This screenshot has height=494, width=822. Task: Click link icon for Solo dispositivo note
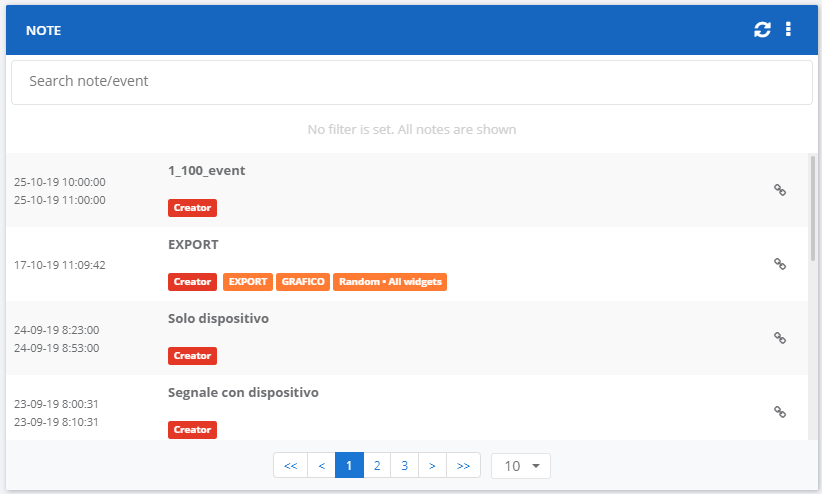point(780,338)
